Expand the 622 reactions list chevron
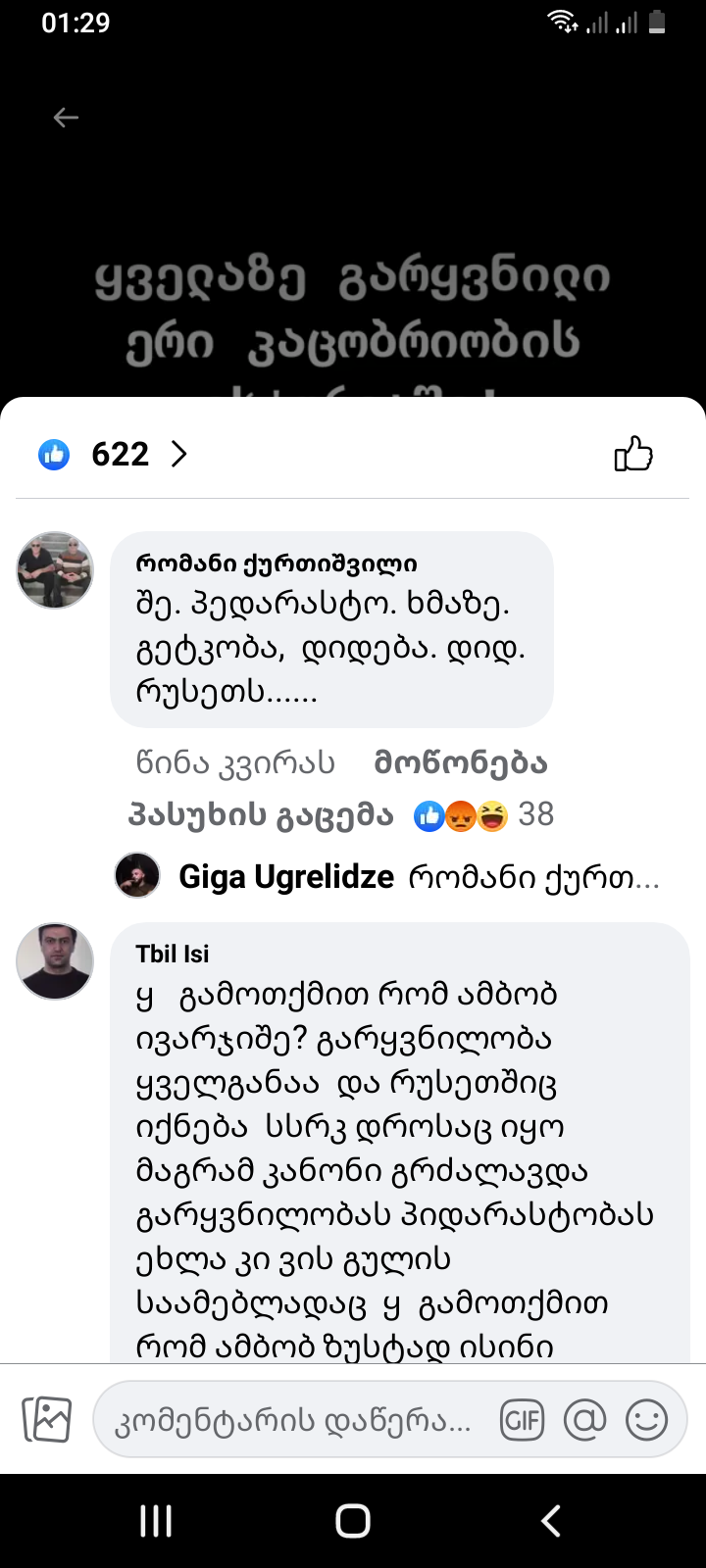 pos(178,454)
